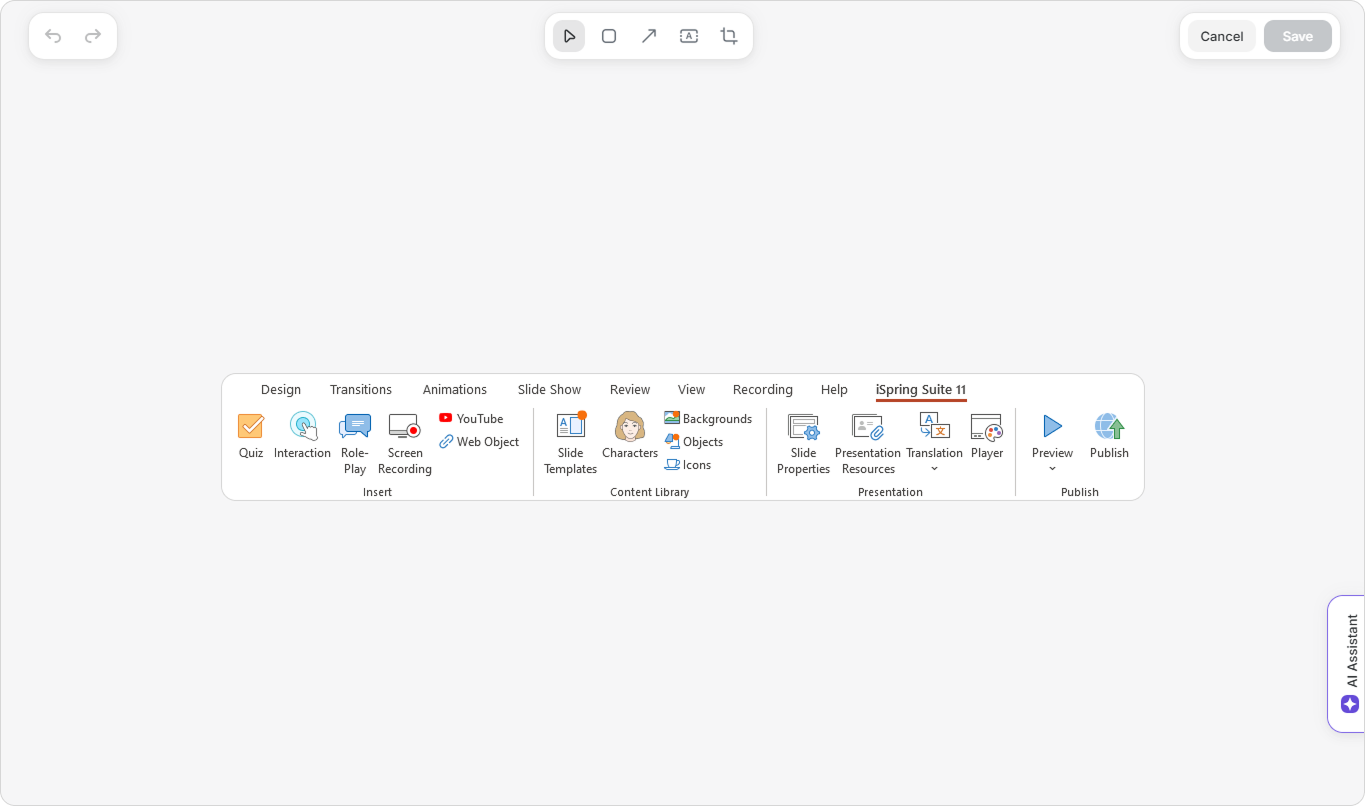Insert an Interaction from the ribbon
The height and width of the screenshot is (806, 1365).
coord(303,436)
